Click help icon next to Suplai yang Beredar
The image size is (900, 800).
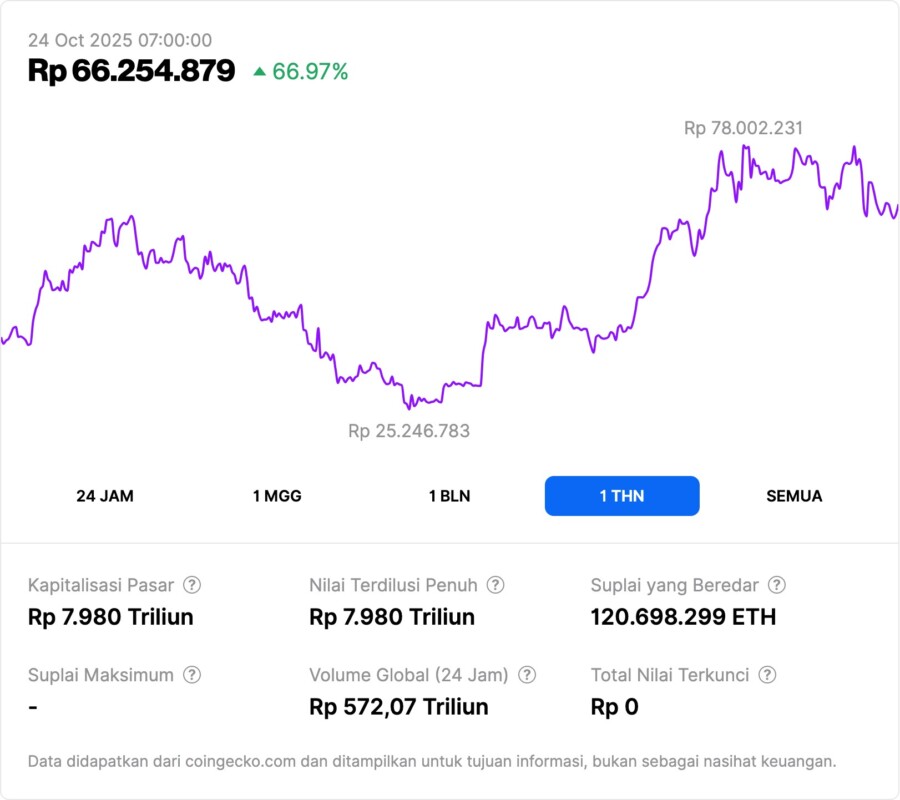point(776,585)
